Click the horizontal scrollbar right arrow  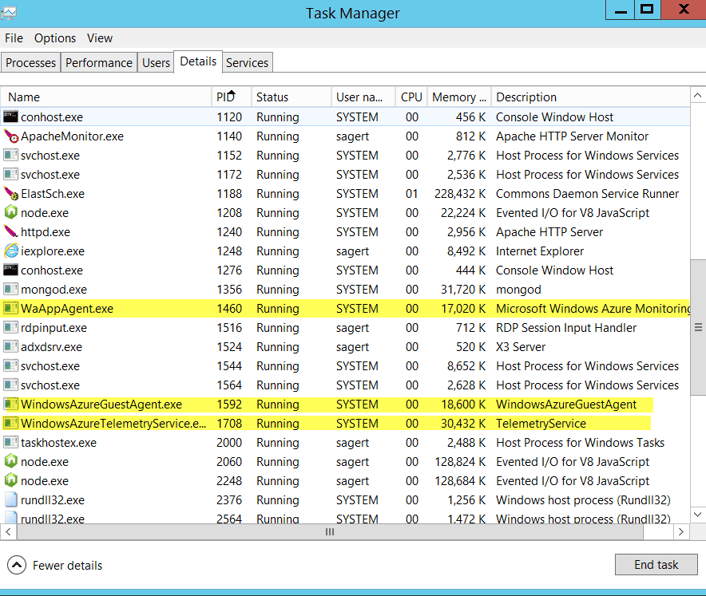pos(681,532)
